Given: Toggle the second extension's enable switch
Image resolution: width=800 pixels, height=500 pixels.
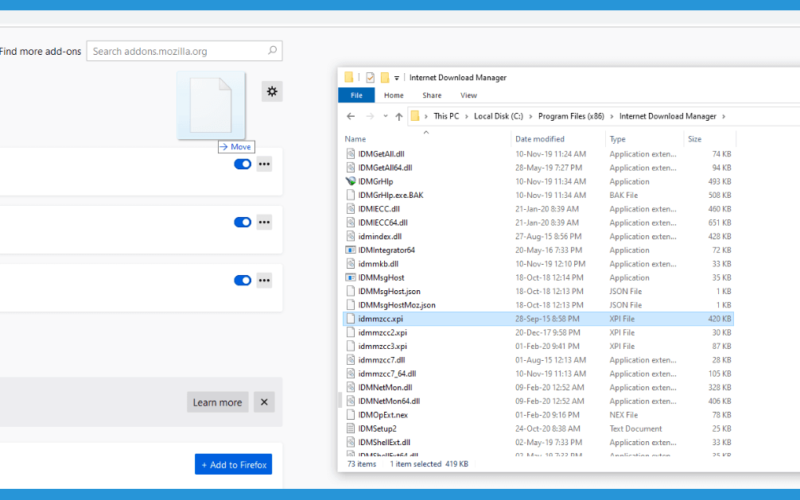Looking at the screenshot, I should pos(242,222).
